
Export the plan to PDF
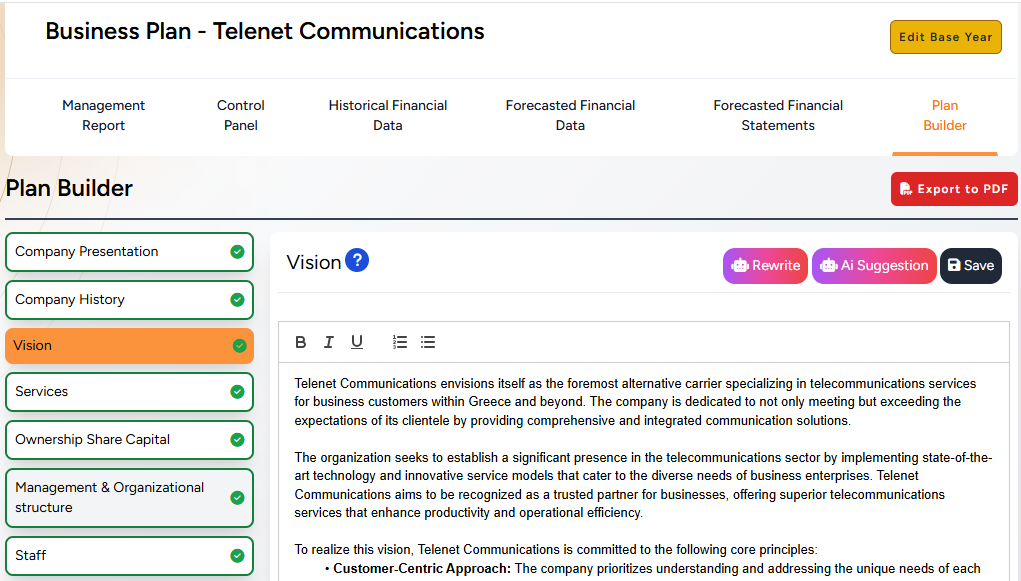[954, 189]
